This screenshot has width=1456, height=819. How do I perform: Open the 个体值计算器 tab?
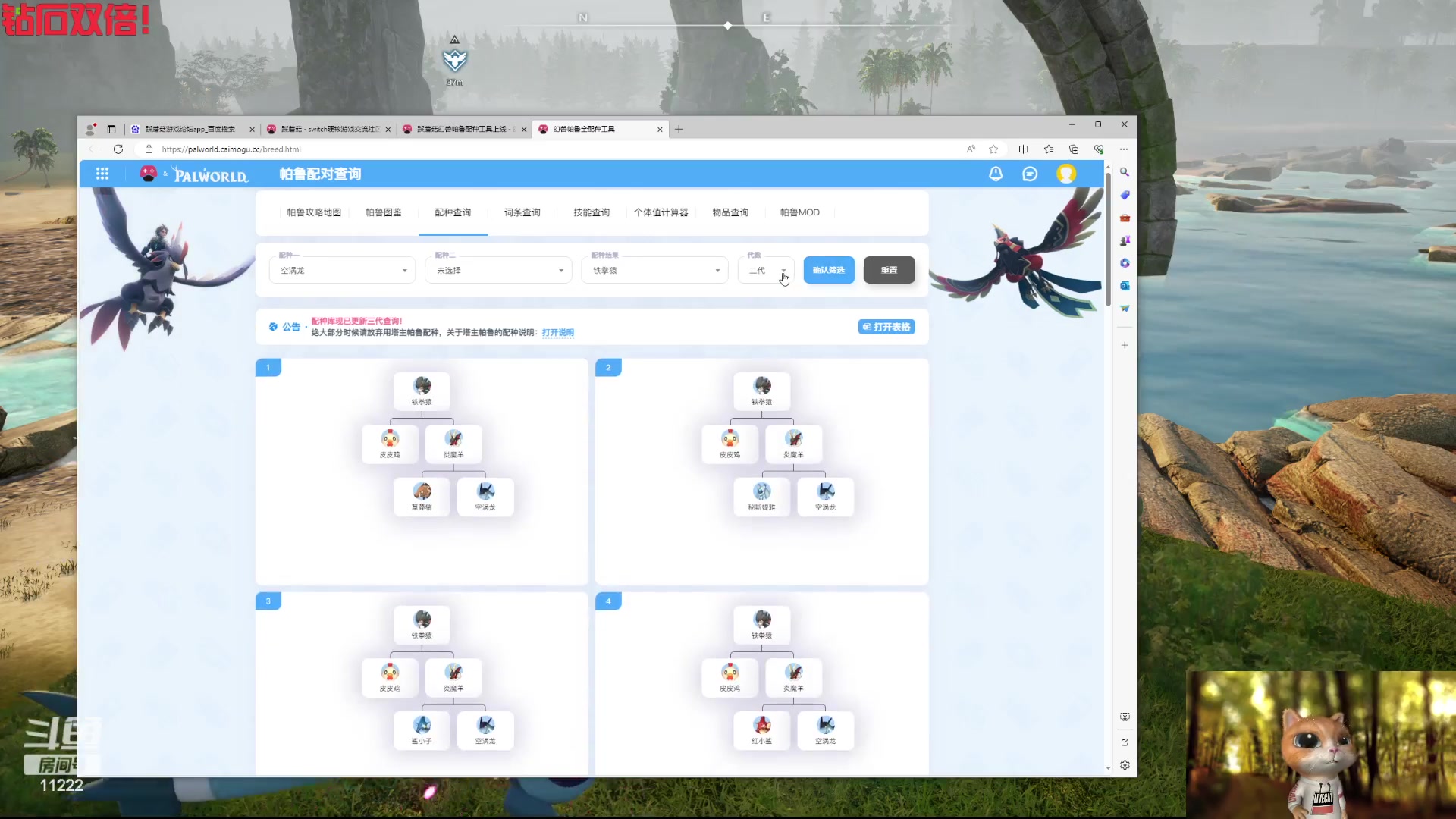click(661, 212)
